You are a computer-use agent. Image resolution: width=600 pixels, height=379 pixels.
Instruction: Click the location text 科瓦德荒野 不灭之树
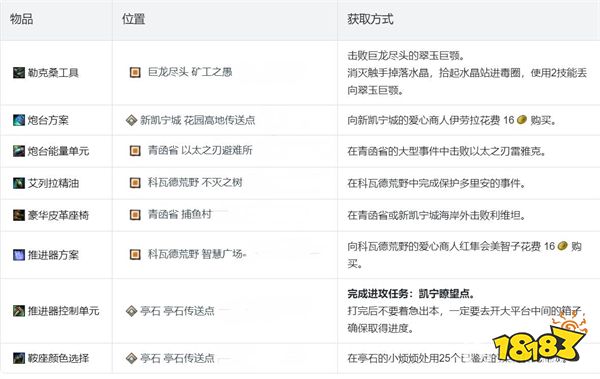pos(195,182)
